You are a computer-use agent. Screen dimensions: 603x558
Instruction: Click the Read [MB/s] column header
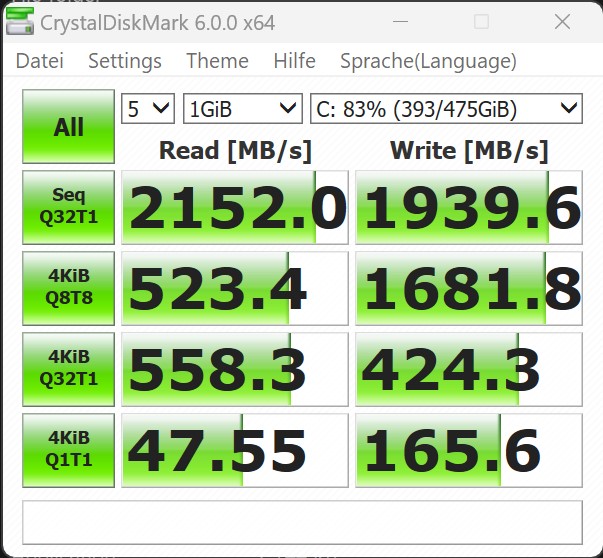[x=235, y=150]
